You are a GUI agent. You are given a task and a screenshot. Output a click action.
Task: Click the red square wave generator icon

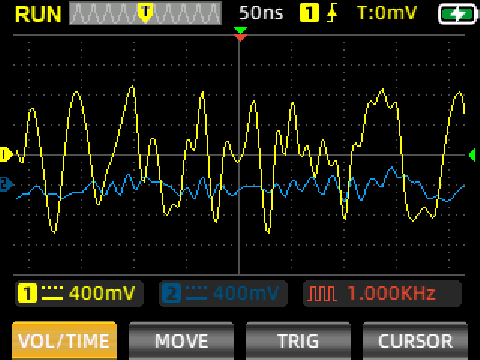point(321,293)
